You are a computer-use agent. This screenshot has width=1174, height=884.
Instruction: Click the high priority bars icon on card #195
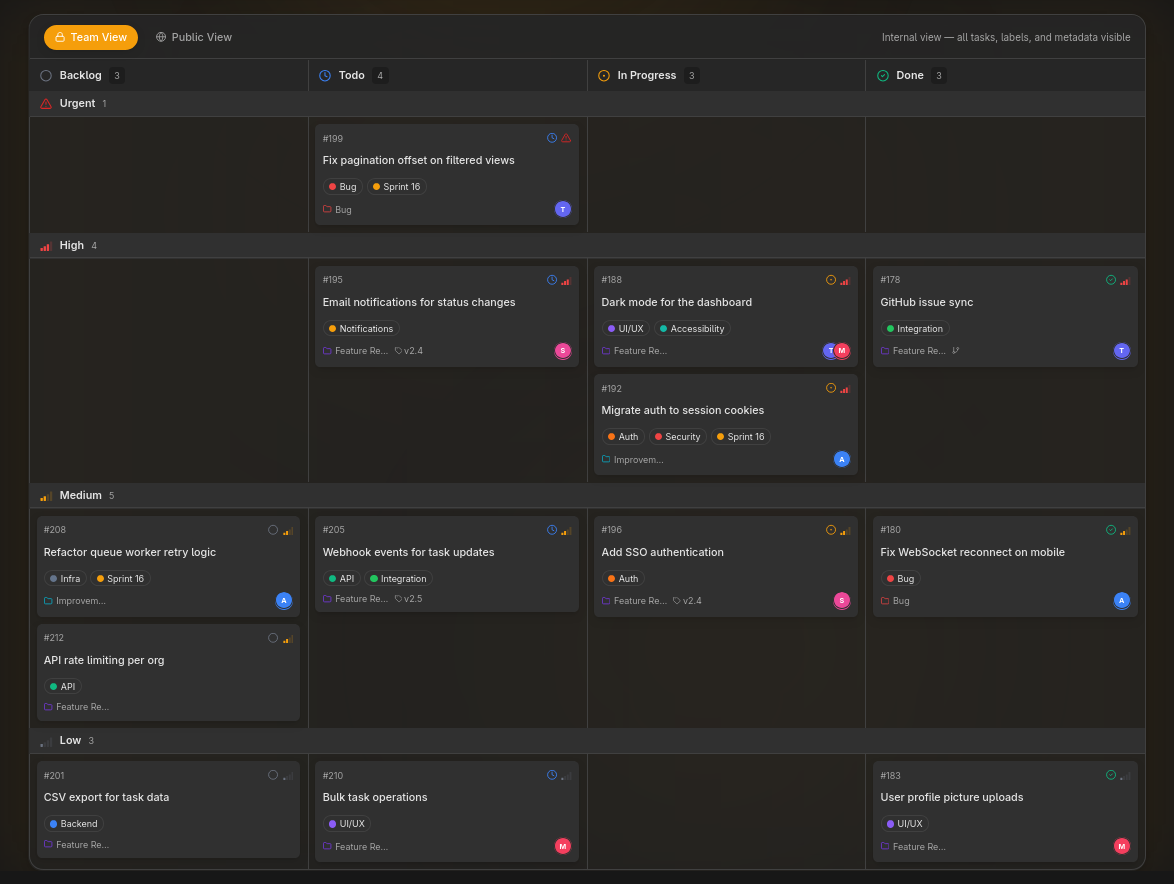566,280
